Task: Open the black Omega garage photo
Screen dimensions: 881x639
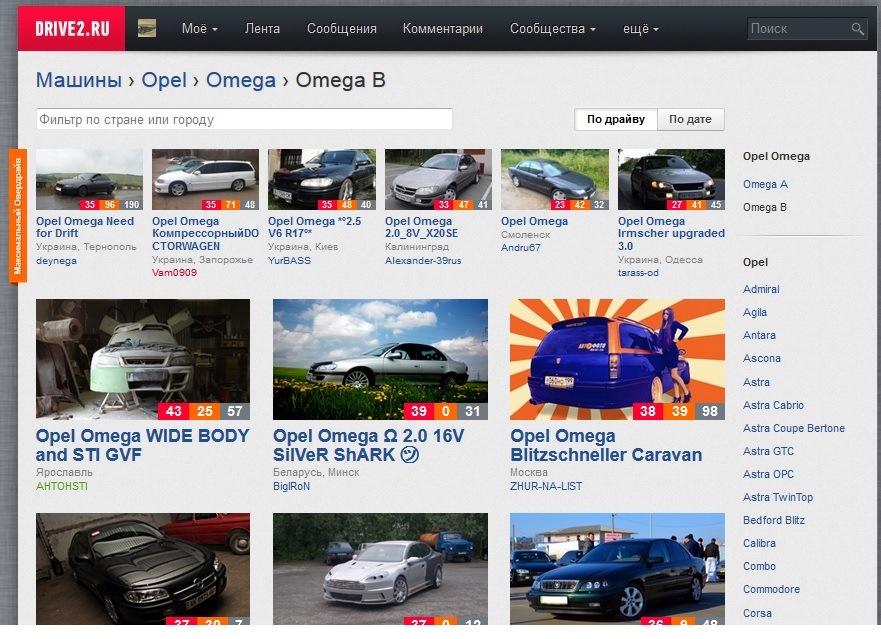Action: [143, 568]
